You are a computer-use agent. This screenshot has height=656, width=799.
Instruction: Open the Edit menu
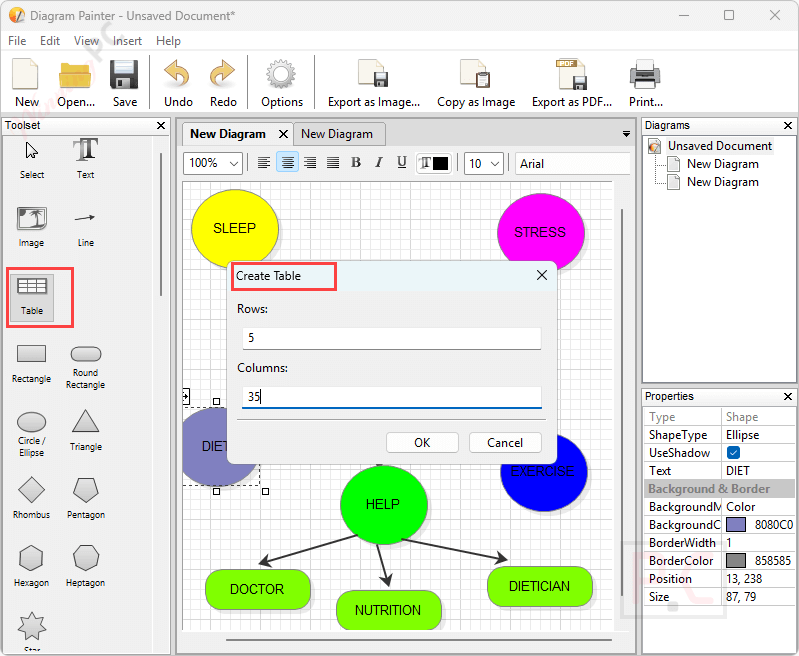[x=50, y=41]
